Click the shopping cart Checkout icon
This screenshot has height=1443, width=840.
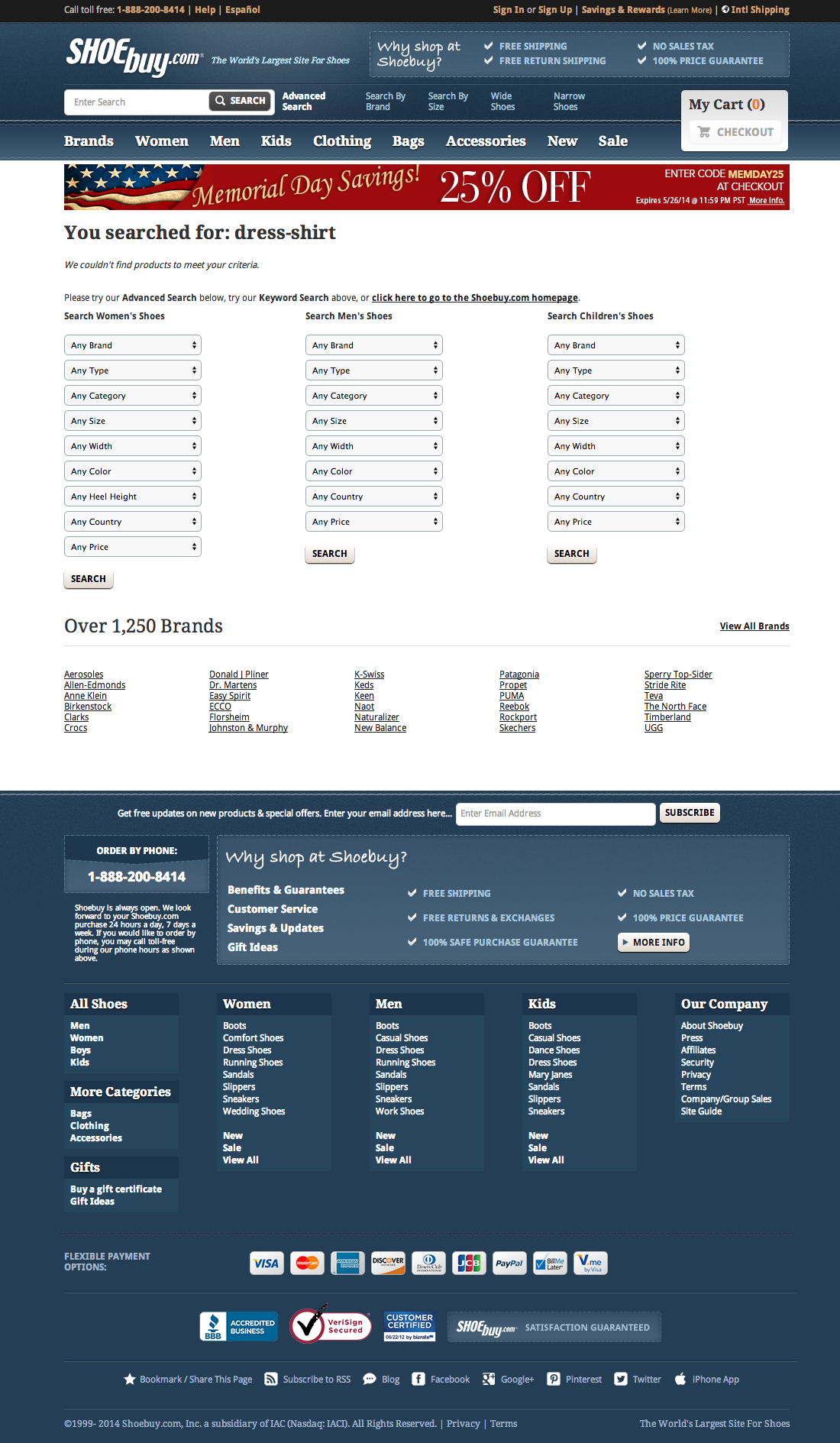704,131
